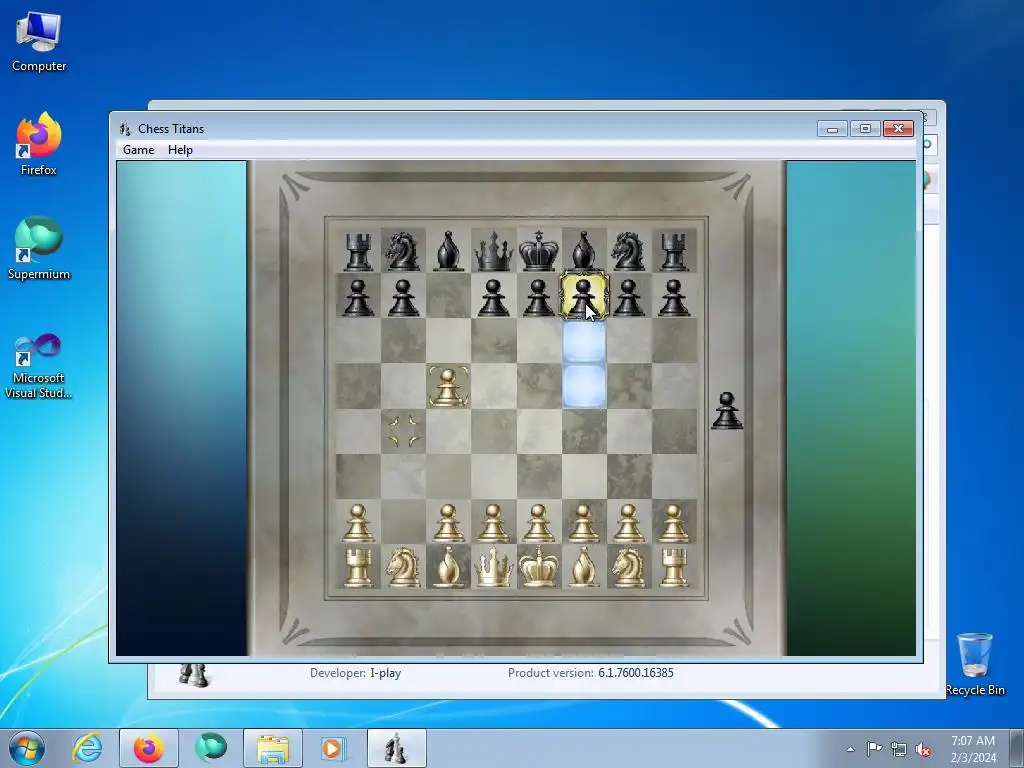Show hidden system tray icons
This screenshot has width=1024, height=768.
pos(850,749)
